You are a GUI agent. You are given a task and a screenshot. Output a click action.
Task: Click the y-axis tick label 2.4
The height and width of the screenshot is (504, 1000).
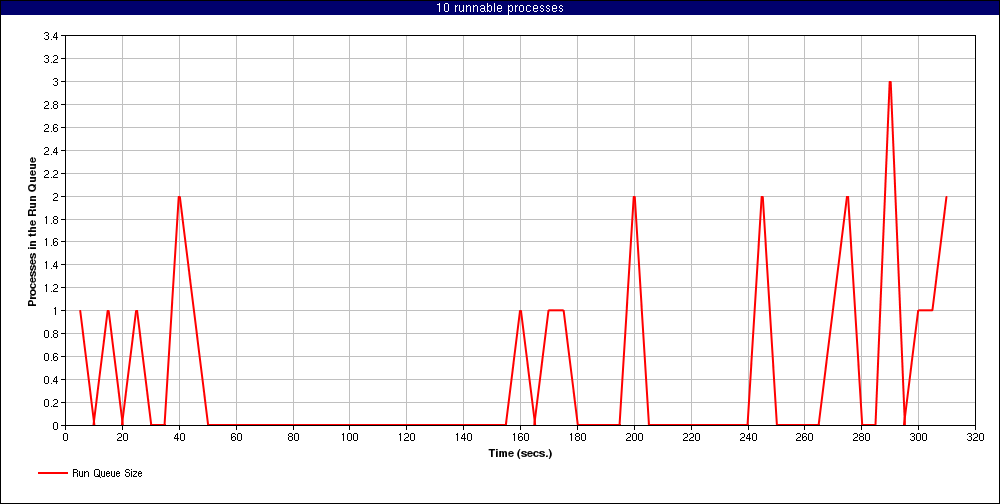pyautogui.click(x=52, y=151)
